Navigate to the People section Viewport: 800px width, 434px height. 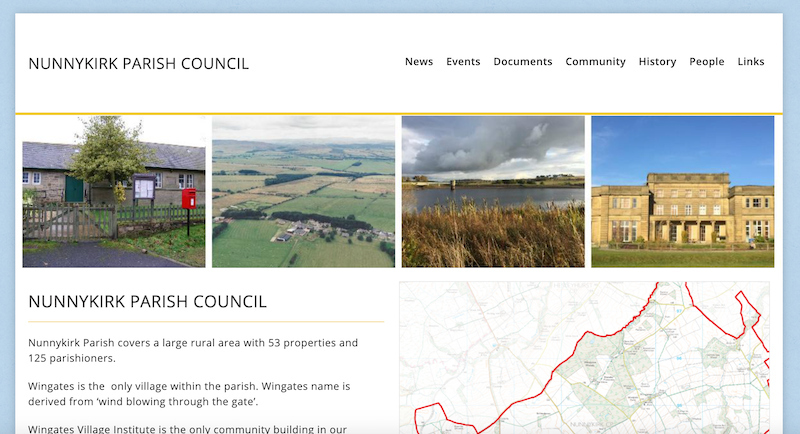pyautogui.click(x=706, y=62)
